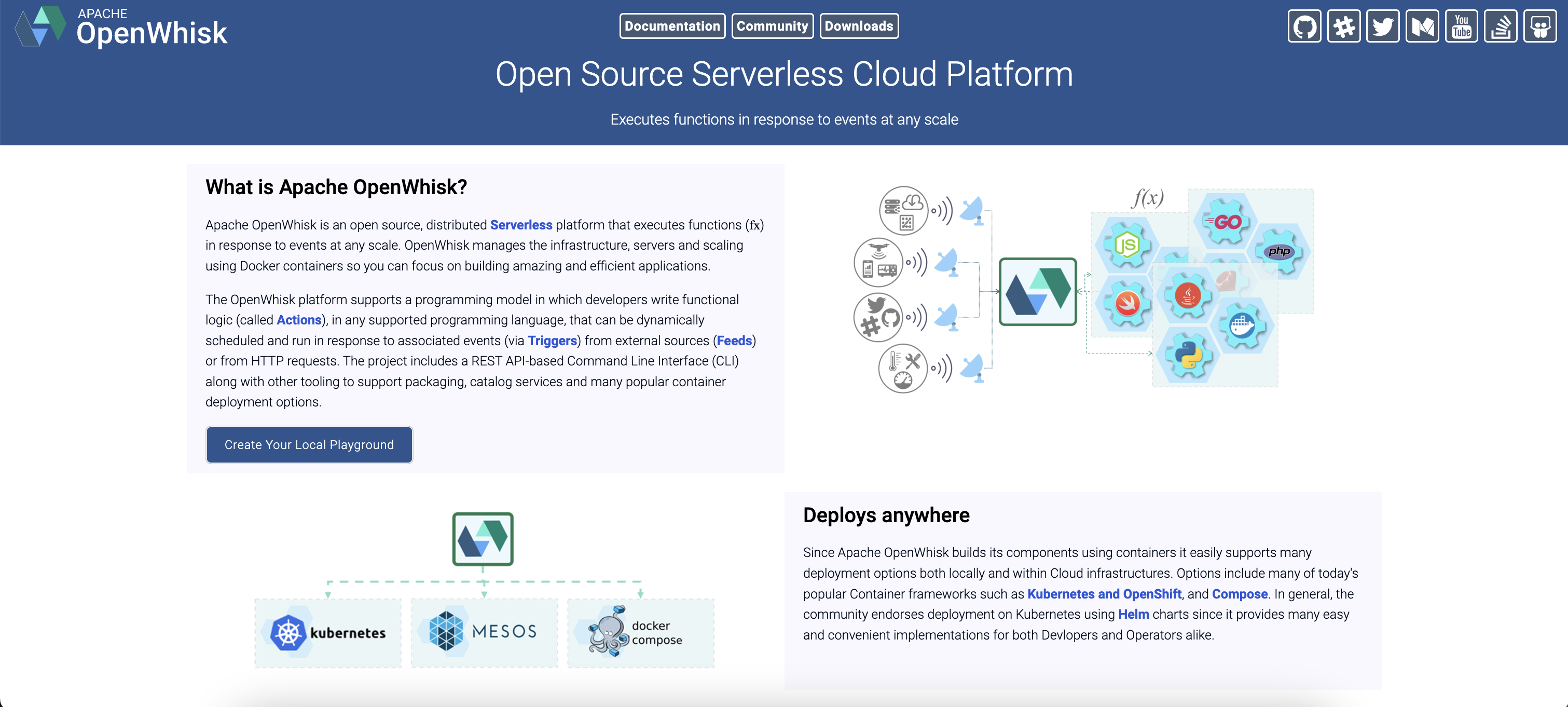1568x707 pixels.
Task: Click the Mesos logo tile
Action: tap(484, 633)
